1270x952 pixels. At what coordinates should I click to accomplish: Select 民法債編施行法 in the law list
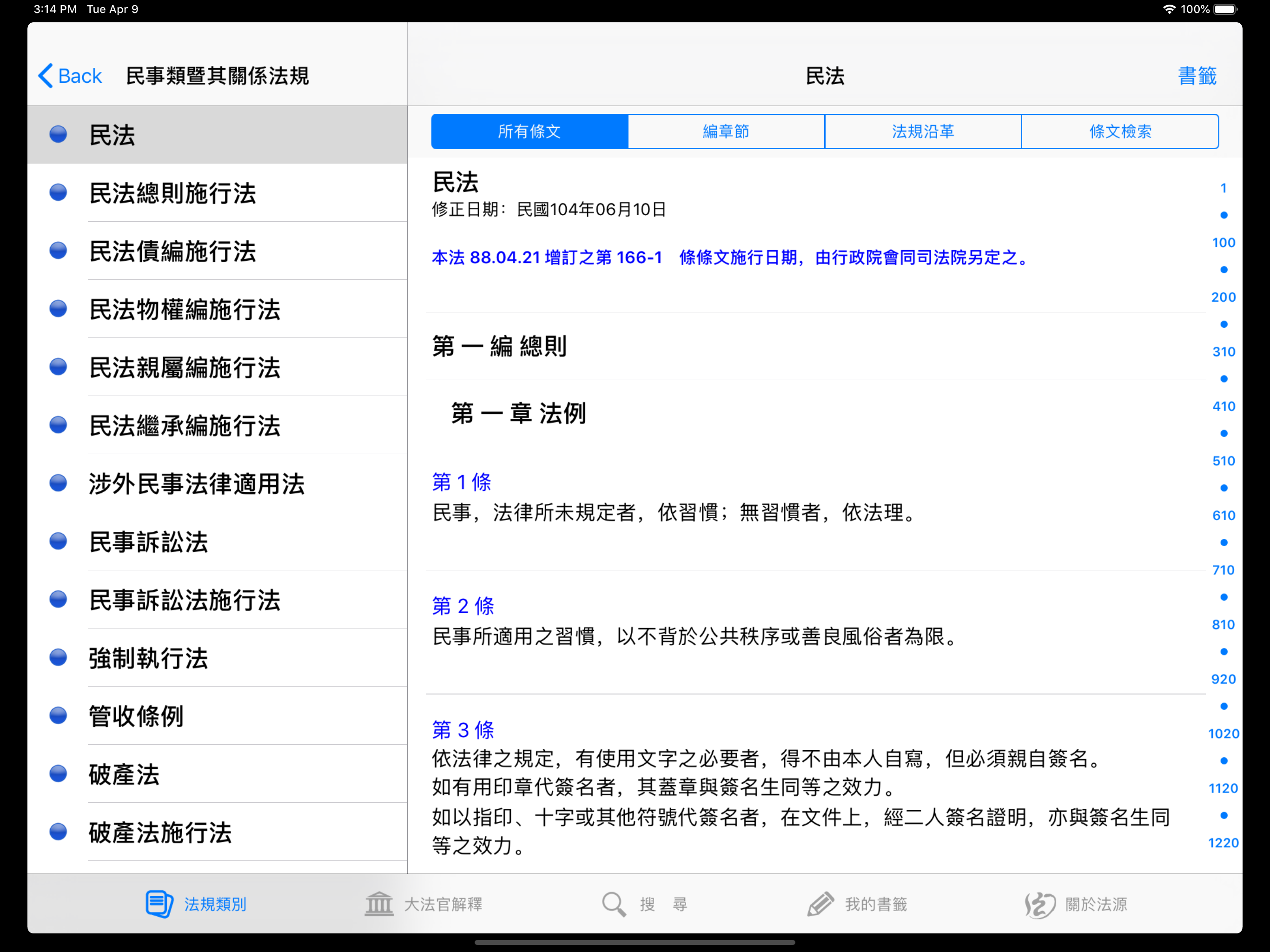218,251
